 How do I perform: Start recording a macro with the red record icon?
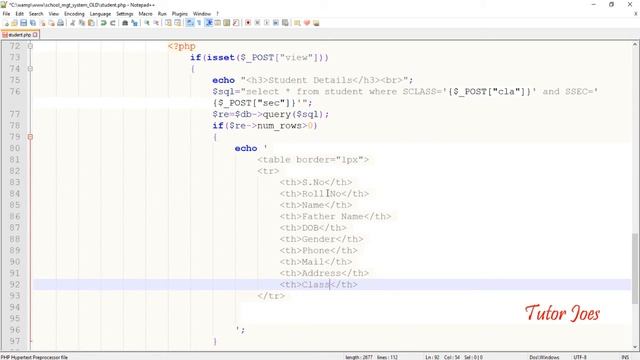[248, 23]
